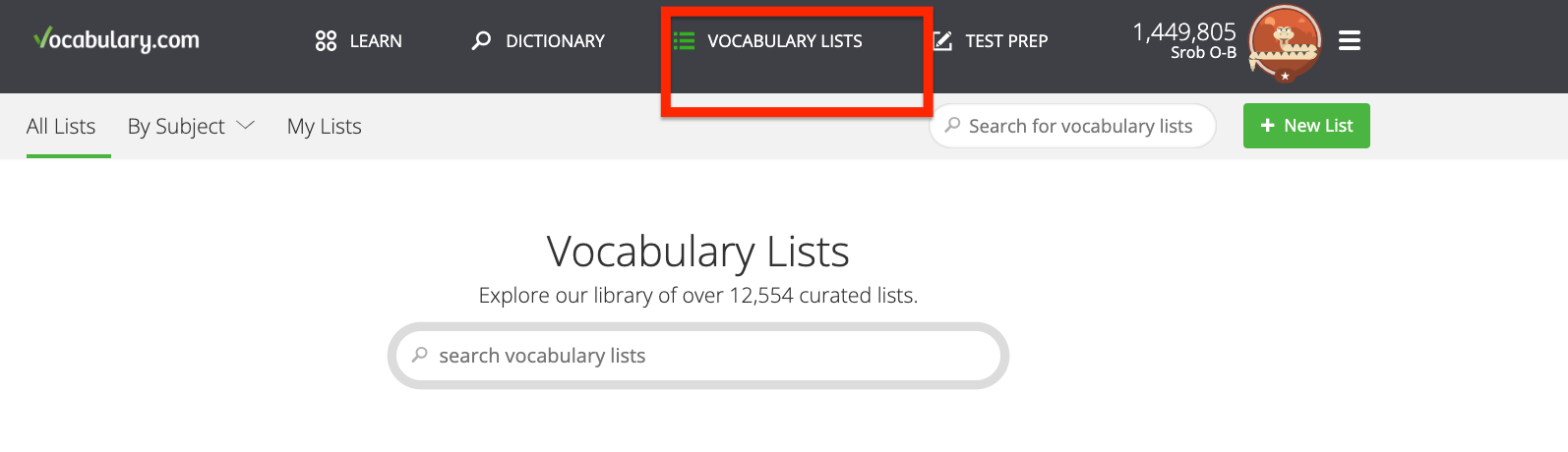Click the Srob O-B username
Screen dimensions: 1568x452
(1203, 53)
